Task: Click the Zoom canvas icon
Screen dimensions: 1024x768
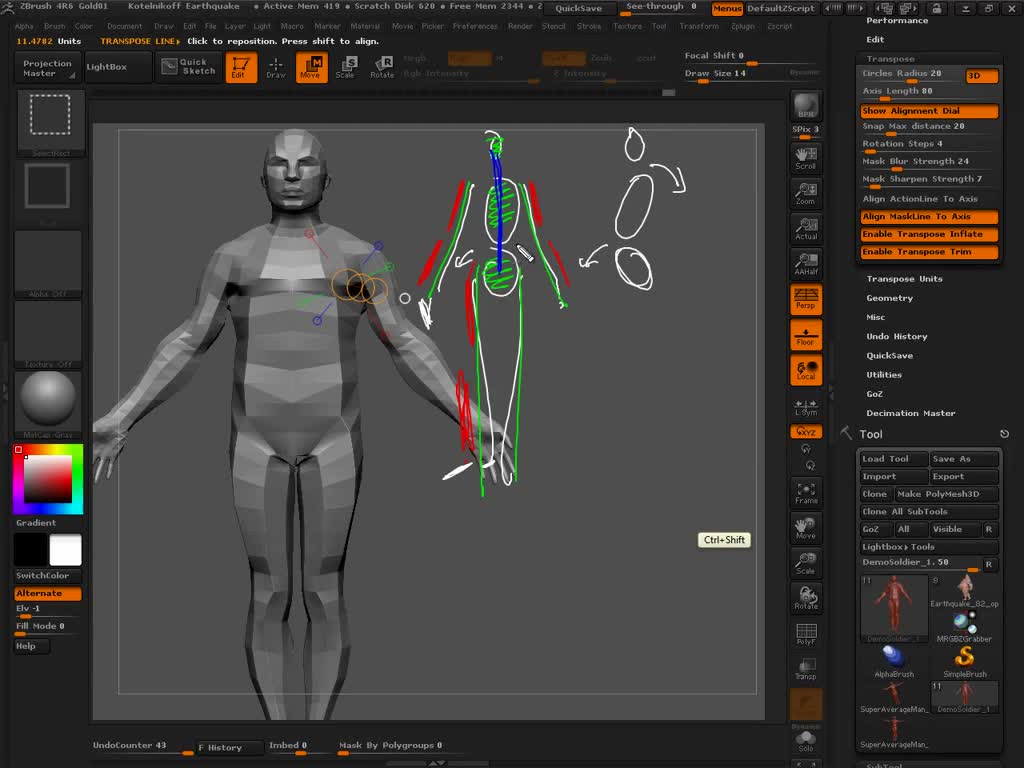Action: pos(806,193)
